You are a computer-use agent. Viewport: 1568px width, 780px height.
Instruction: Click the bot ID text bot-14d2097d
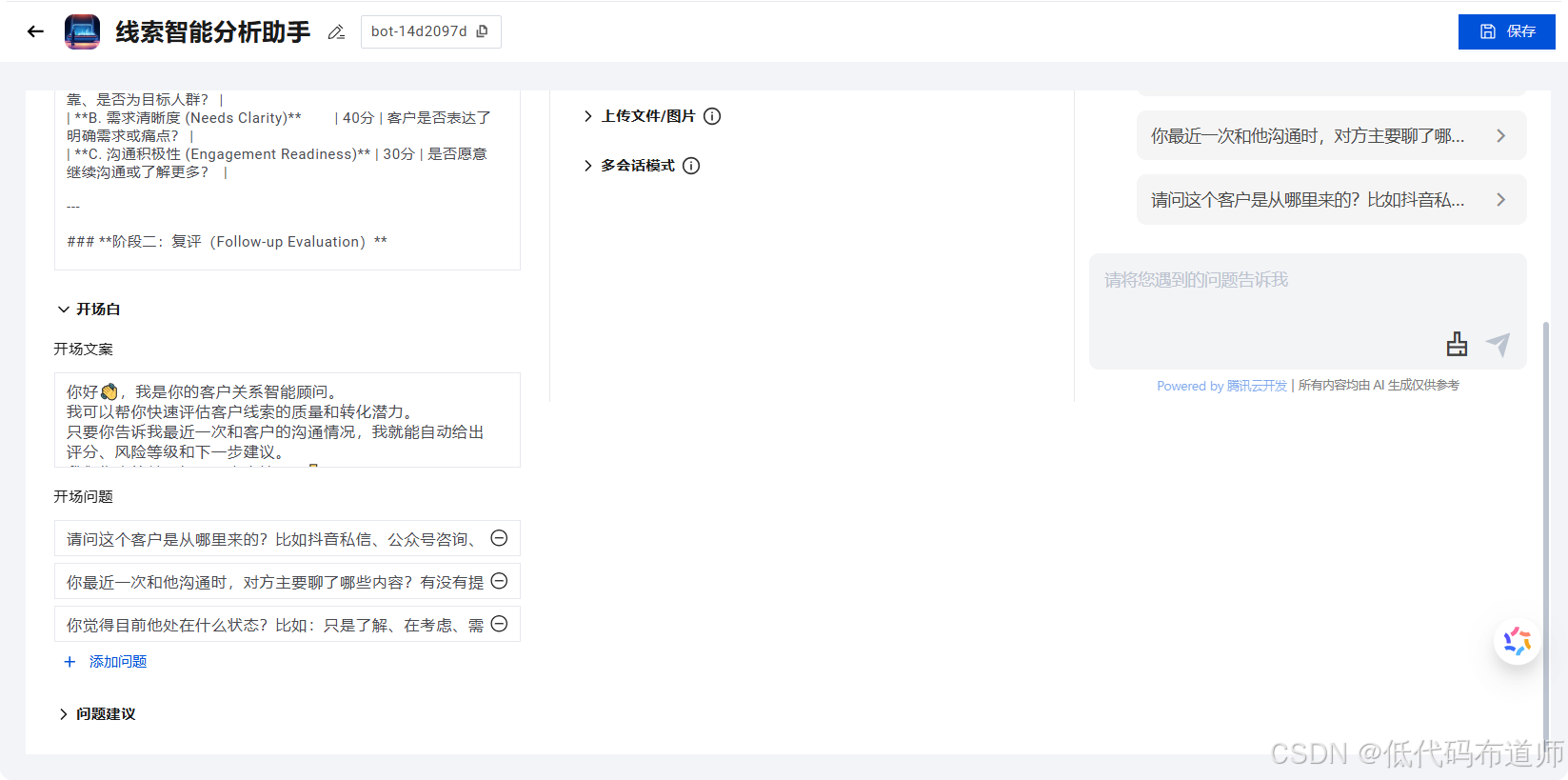click(x=419, y=31)
